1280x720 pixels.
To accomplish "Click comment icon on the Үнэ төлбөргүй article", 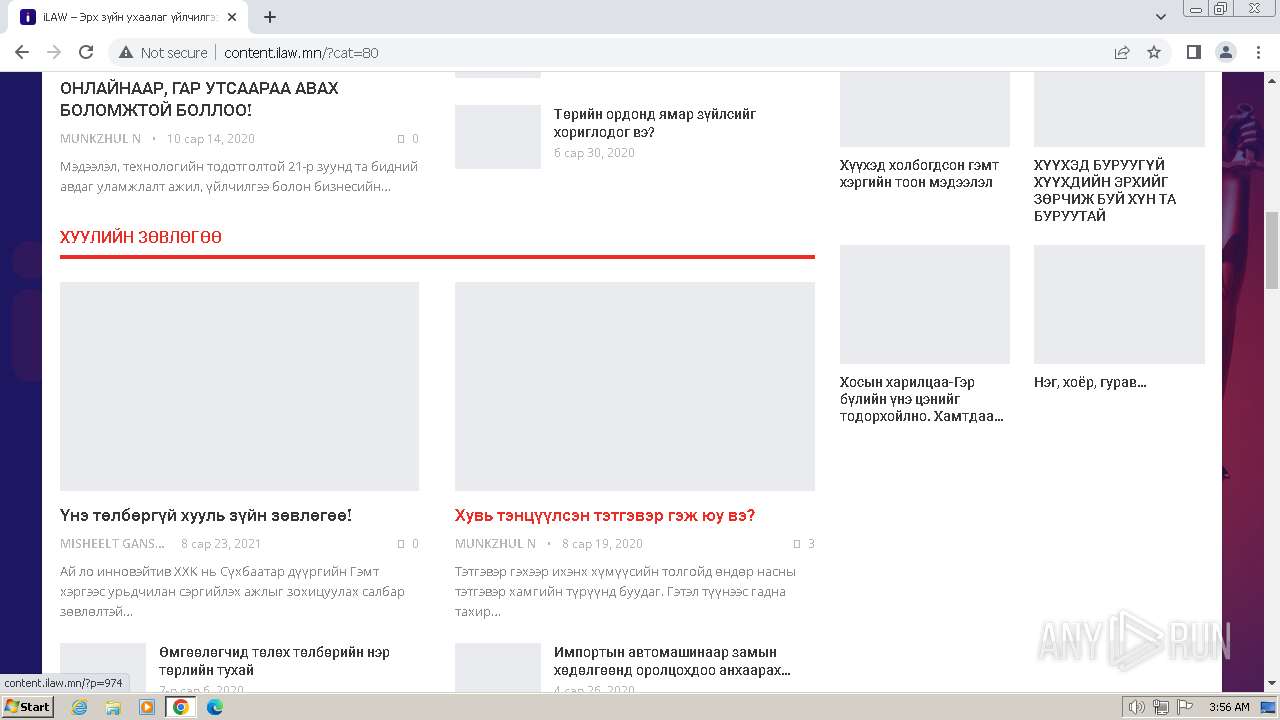I will [x=401, y=544].
